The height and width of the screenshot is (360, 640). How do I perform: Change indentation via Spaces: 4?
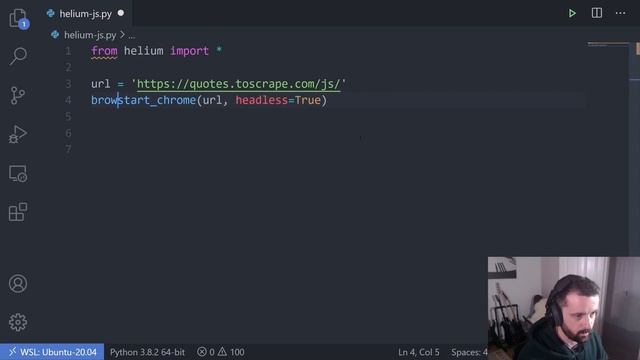(x=469, y=352)
